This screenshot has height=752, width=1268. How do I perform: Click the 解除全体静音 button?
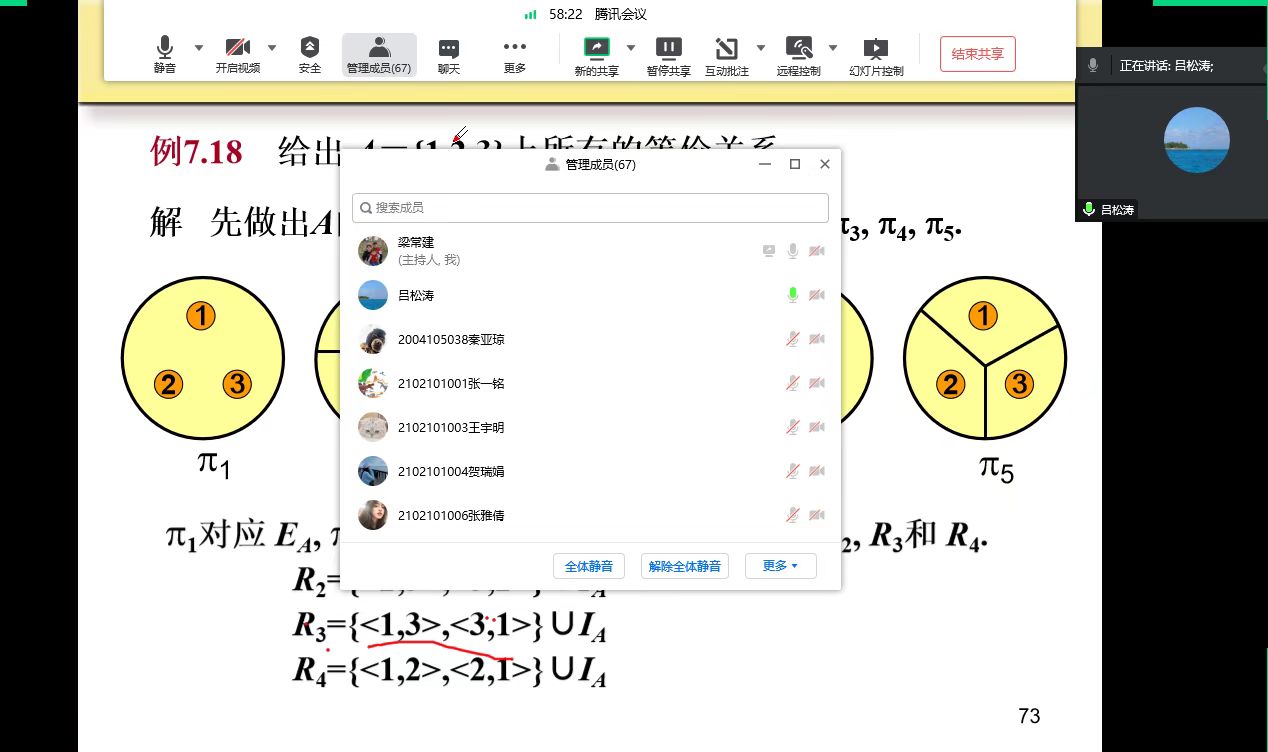[x=684, y=566]
